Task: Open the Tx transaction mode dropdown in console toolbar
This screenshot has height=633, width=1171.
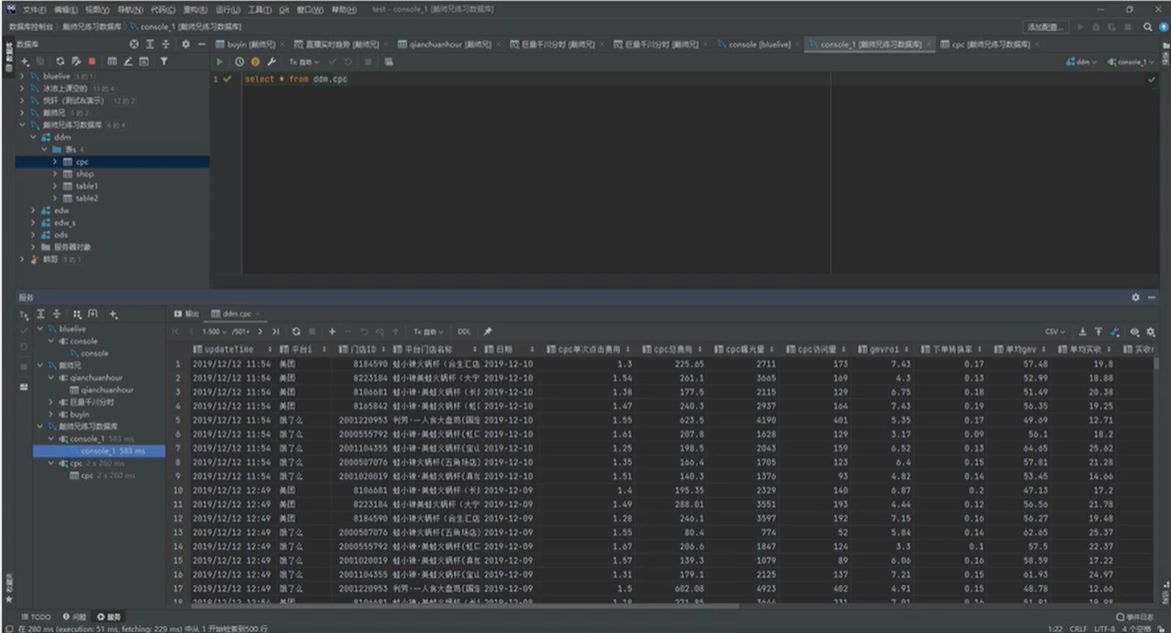Action: pos(303,62)
